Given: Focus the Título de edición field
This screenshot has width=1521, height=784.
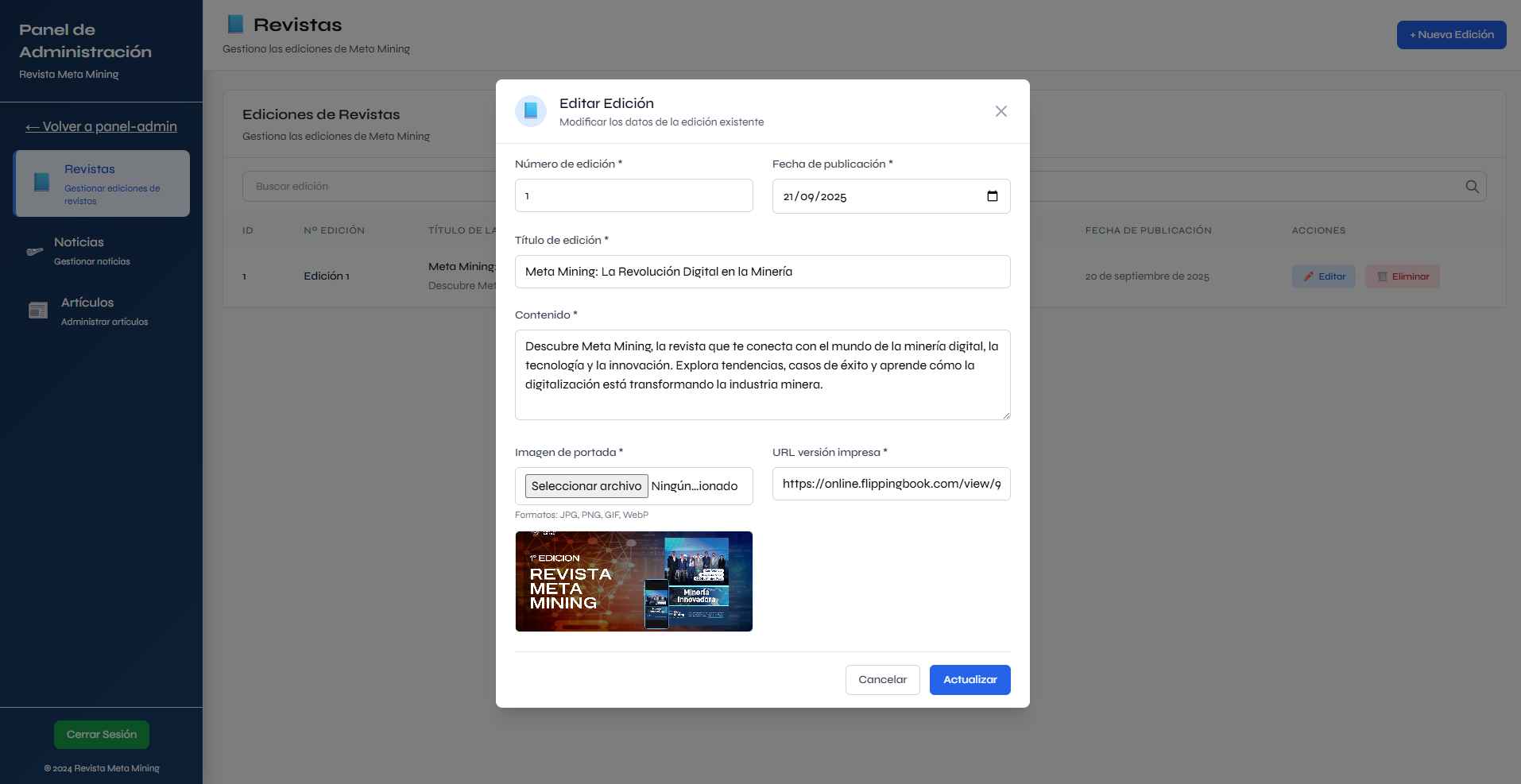Looking at the screenshot, I should pyautogui.click(x=763, y=272).
